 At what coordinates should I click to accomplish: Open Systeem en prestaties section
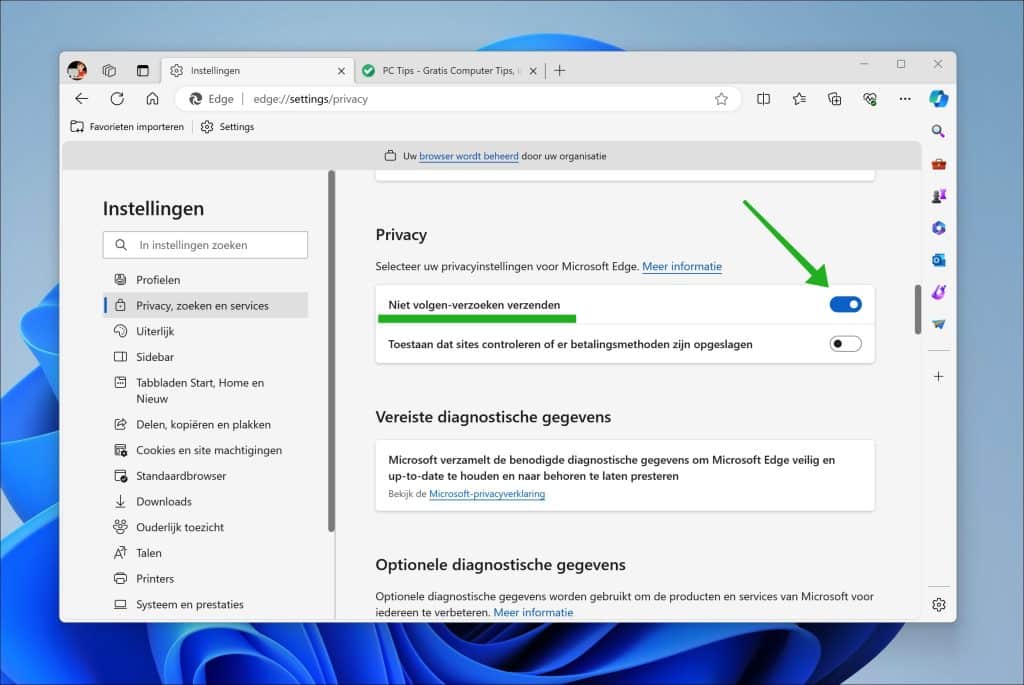click(206, 604)
